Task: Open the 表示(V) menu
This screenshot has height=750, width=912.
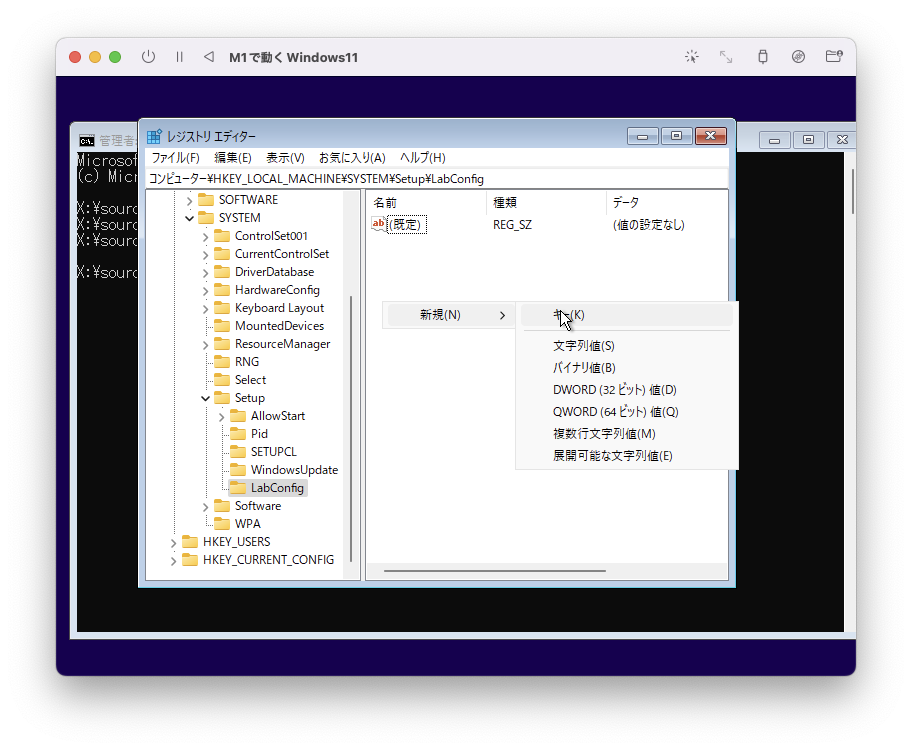Action: point(285,158)
